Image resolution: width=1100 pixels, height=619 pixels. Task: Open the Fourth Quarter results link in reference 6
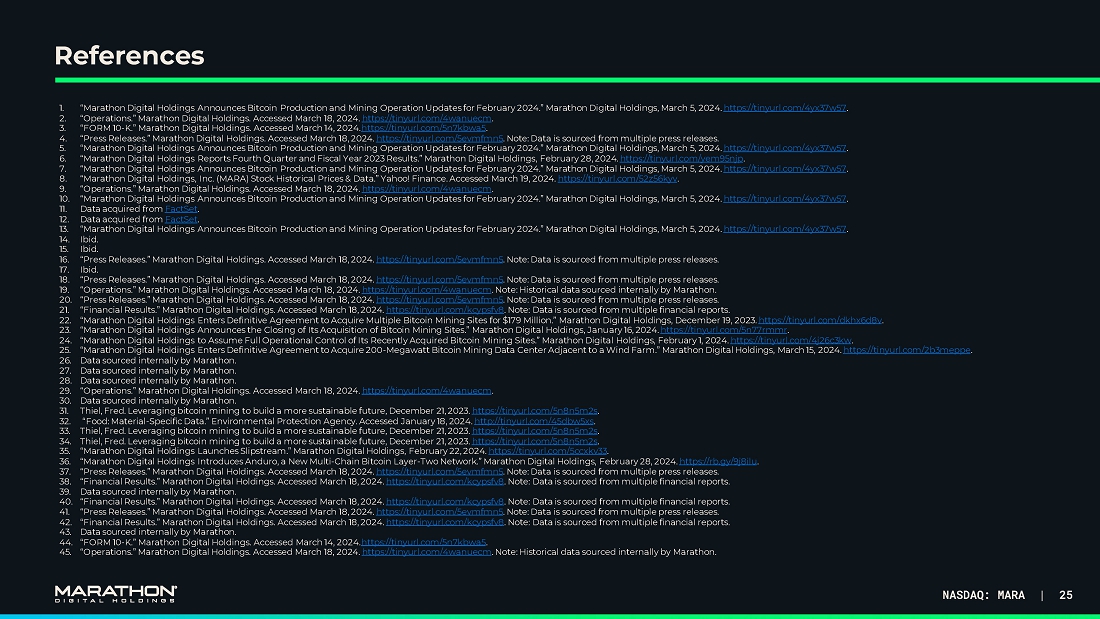[x=681, y=159]
